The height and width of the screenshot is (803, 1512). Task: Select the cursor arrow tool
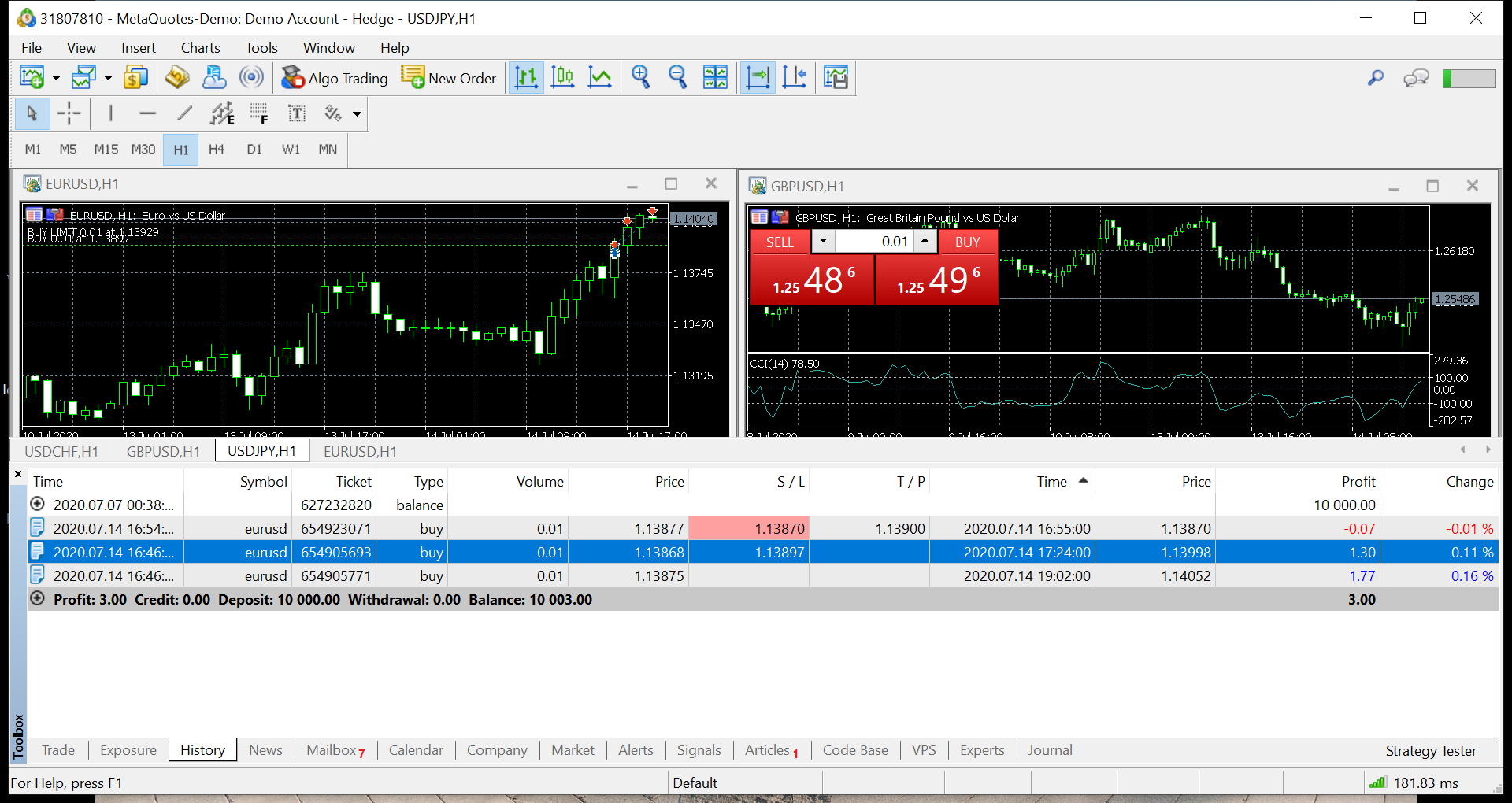coord(32,113)
